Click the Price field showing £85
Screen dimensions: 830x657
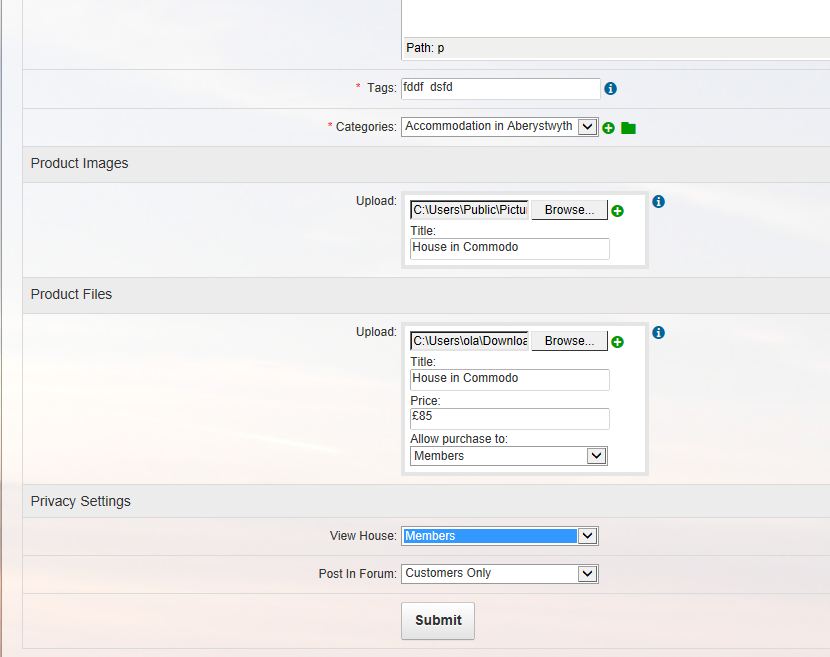pyautogui.click(x=509, y=418)
